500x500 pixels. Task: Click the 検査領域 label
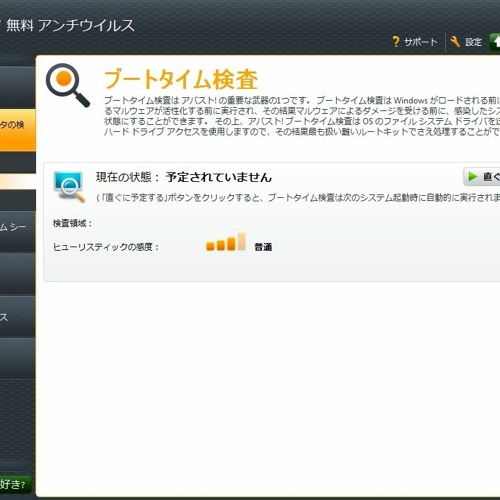click(x=72, y=223)
